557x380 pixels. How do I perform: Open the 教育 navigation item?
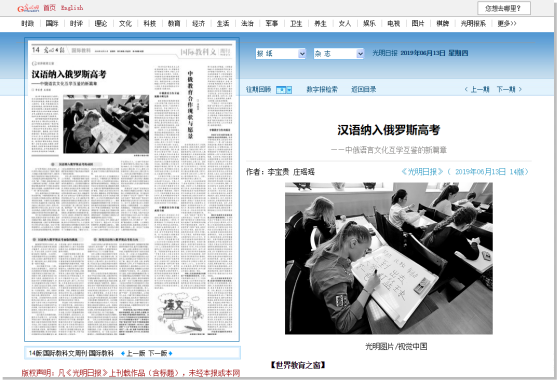174,23
